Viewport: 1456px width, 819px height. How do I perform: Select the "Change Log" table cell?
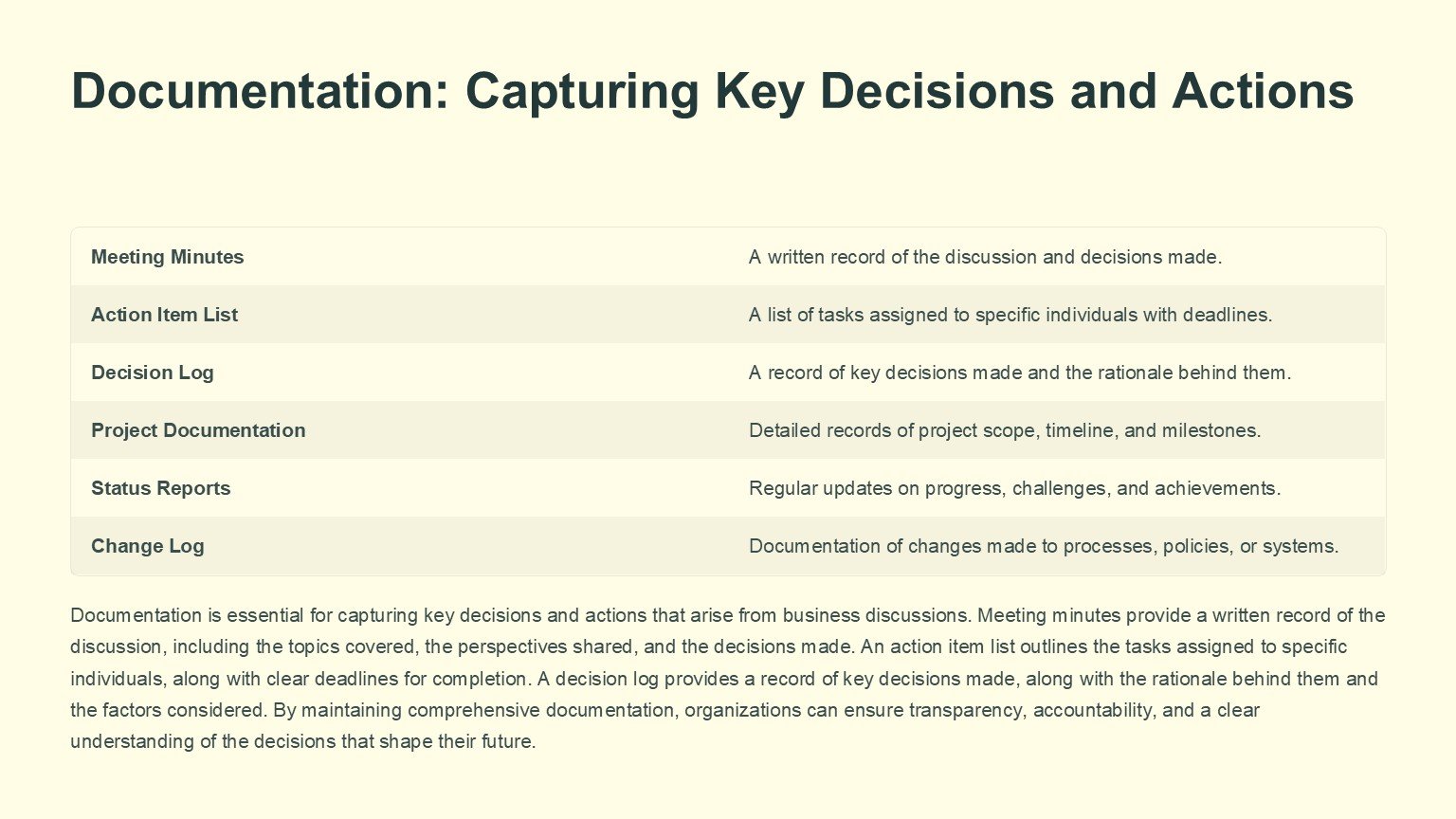coord(148,546)
